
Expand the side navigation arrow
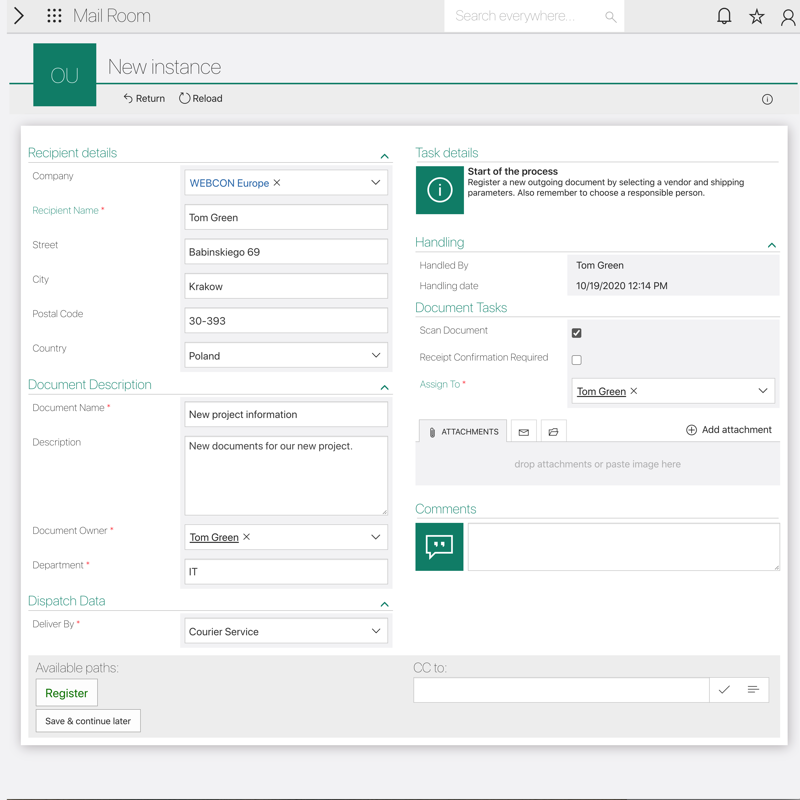(19, 16)
